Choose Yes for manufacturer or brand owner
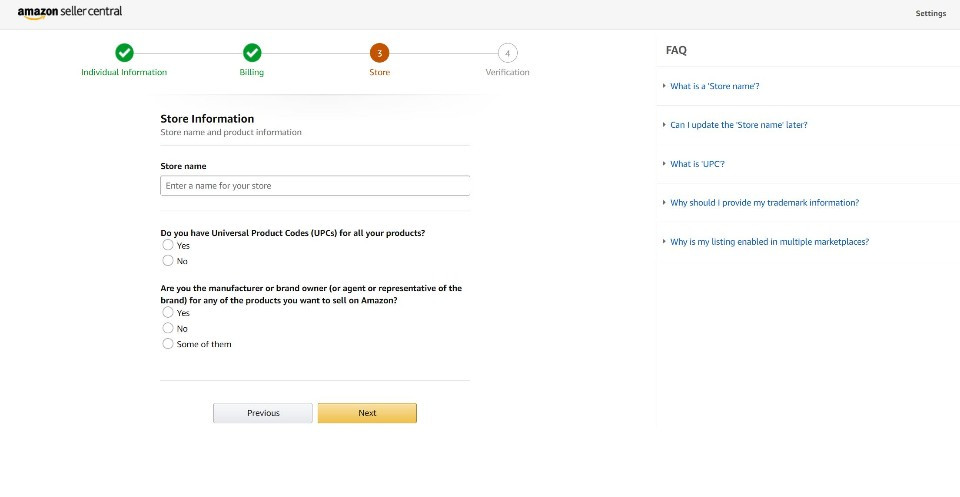This screenshot has width=960, height=497. 168,313
